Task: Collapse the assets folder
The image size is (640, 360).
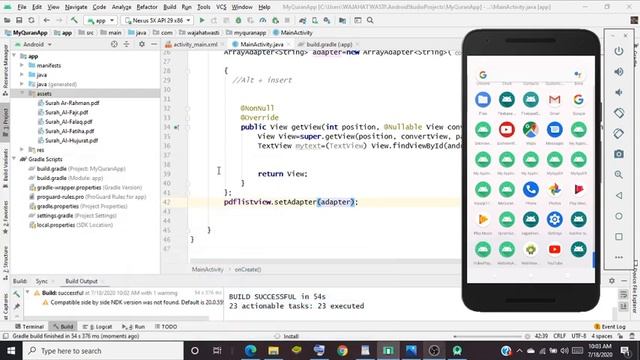Action: tap(22, 93)
